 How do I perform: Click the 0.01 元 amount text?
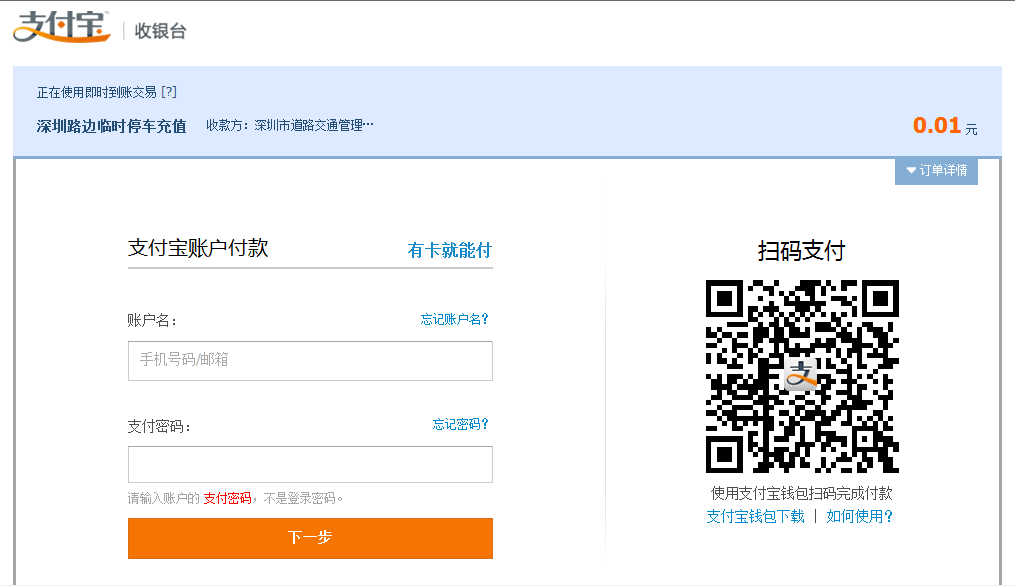945,126
